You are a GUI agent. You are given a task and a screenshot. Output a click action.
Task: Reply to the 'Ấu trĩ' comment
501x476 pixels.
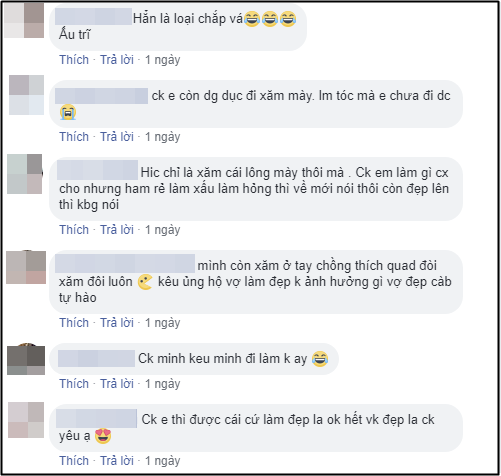(x=117, y=60)
